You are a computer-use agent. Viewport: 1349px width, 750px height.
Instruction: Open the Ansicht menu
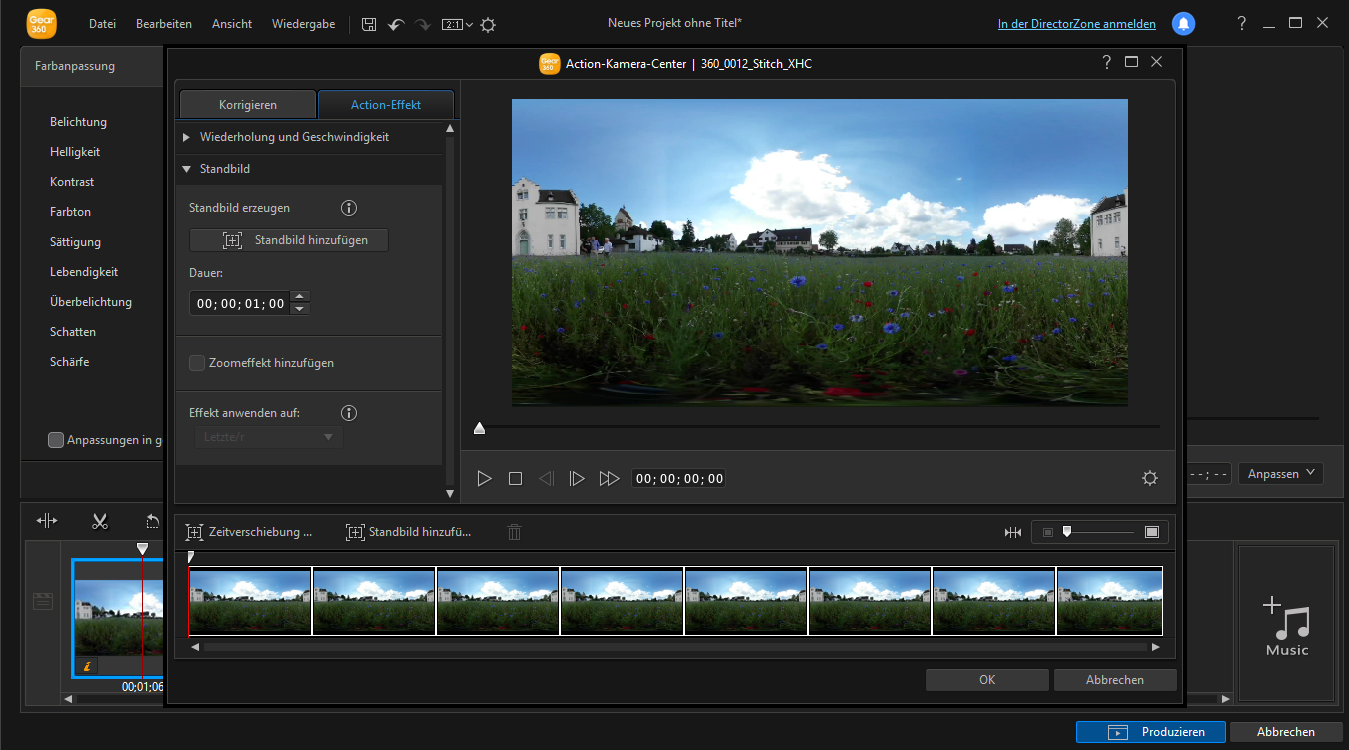[x=232, y=23]
